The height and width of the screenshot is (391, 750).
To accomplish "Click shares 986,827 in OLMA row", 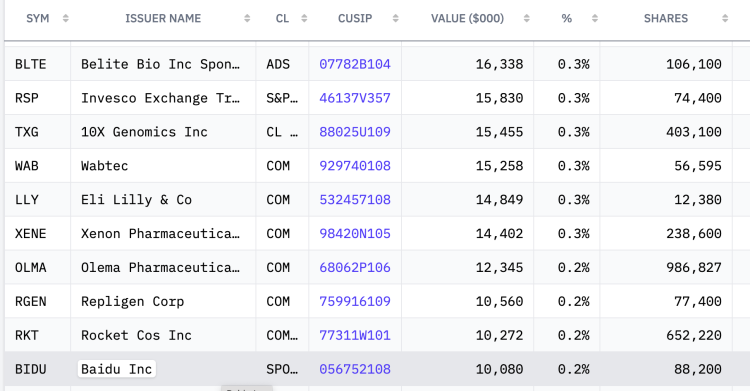I will coord(694,268).
